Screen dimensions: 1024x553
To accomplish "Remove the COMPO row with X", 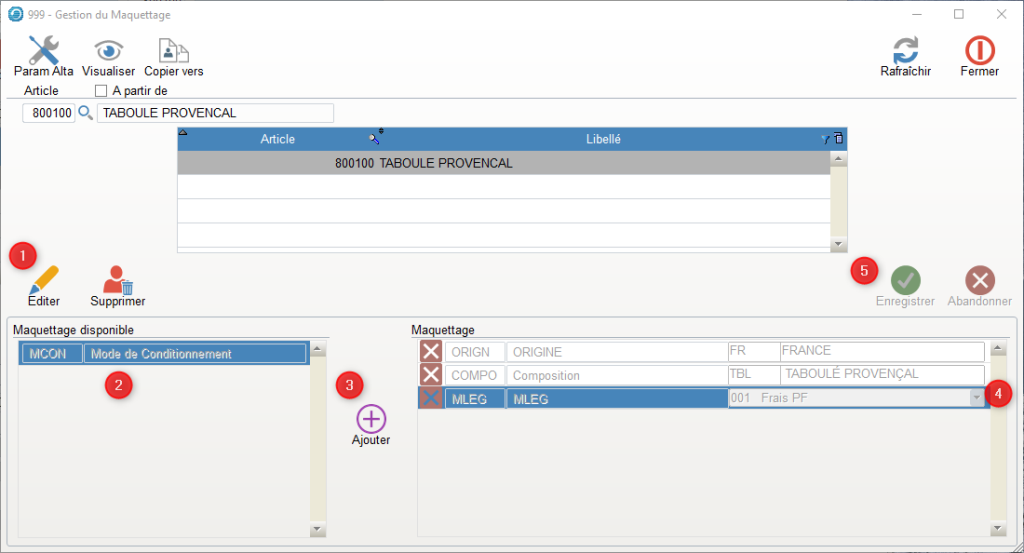I will click(x=430, y=375).
